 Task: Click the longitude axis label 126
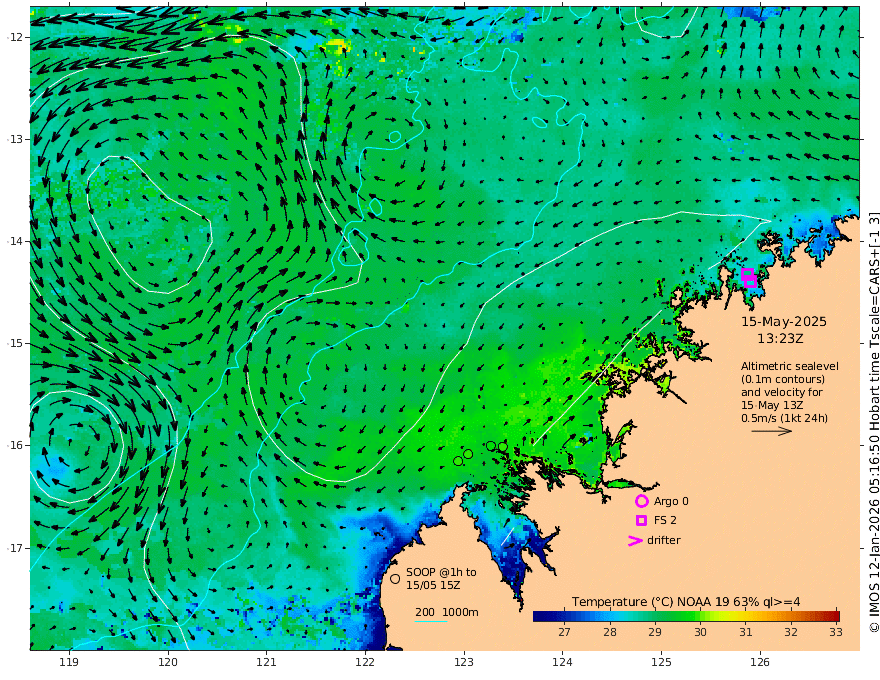coord(760,662)
